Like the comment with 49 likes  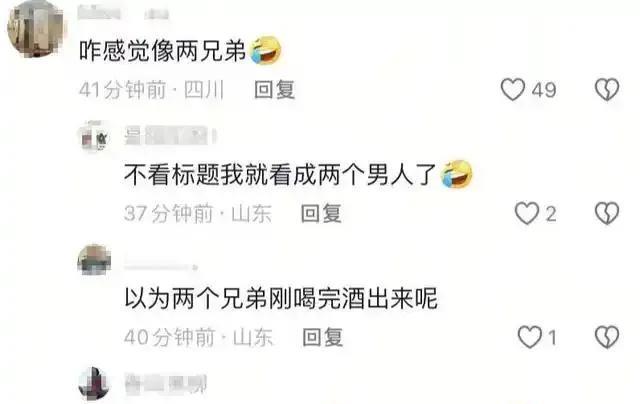(513, 89)
